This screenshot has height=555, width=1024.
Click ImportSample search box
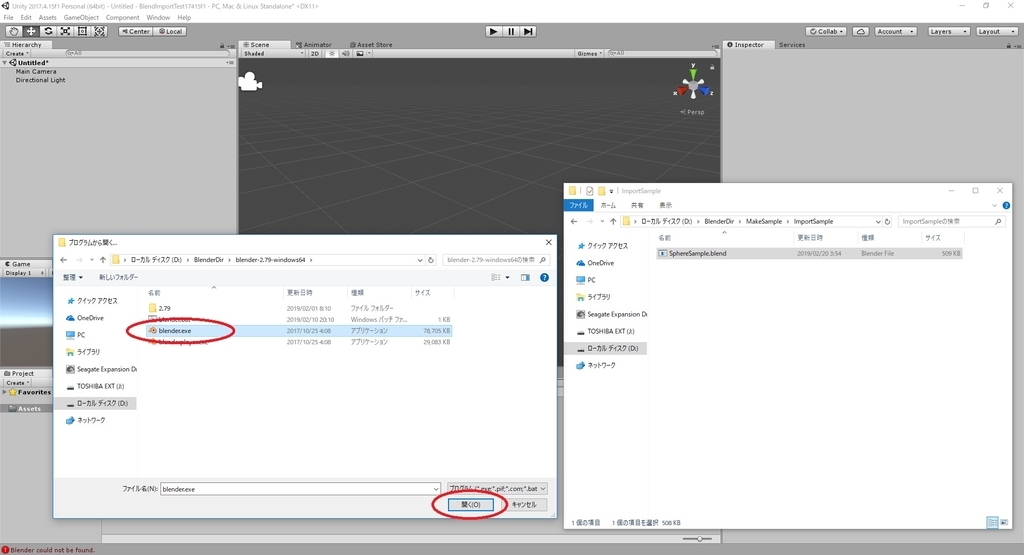[951, 221]
